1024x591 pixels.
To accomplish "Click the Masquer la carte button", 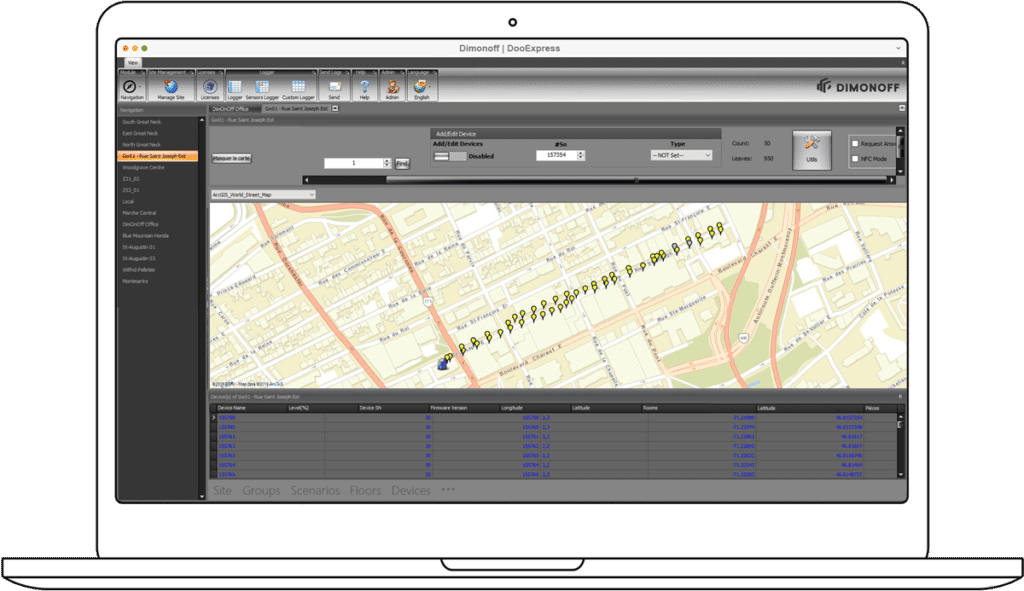I will point(232,158).
